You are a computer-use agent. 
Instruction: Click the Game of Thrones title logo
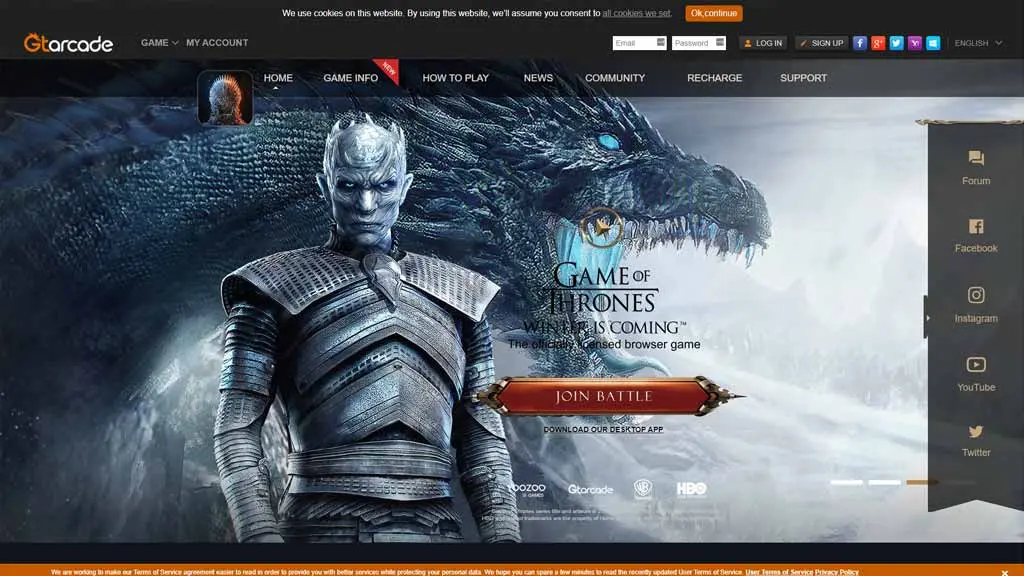pos(602,298)
